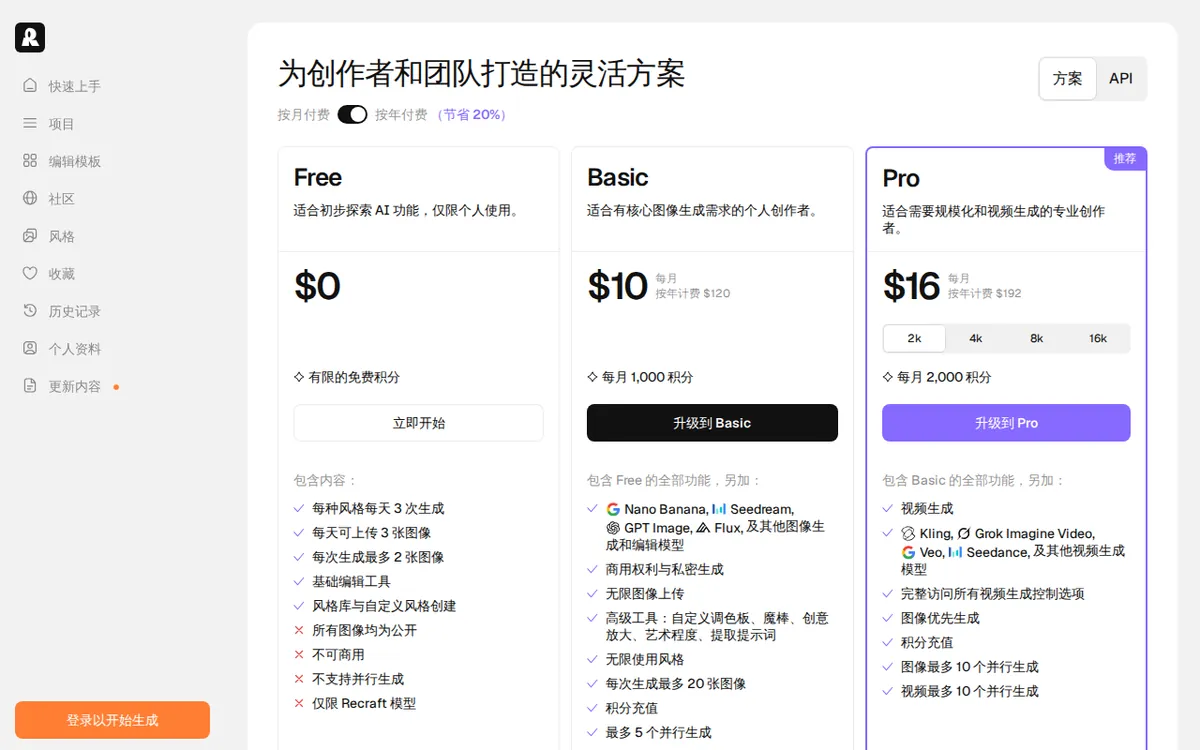Switch to the 方案 tab
Image resolution: width=1200 pixels, height=750 pixels.
click(x=1068, y=78)
